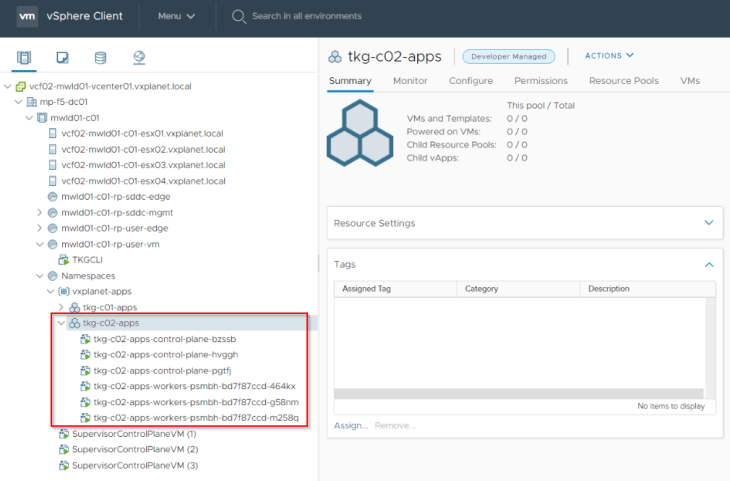The image size is (730, 481).
Task: Open the Menu dropdown
Action: pos(176,16)
